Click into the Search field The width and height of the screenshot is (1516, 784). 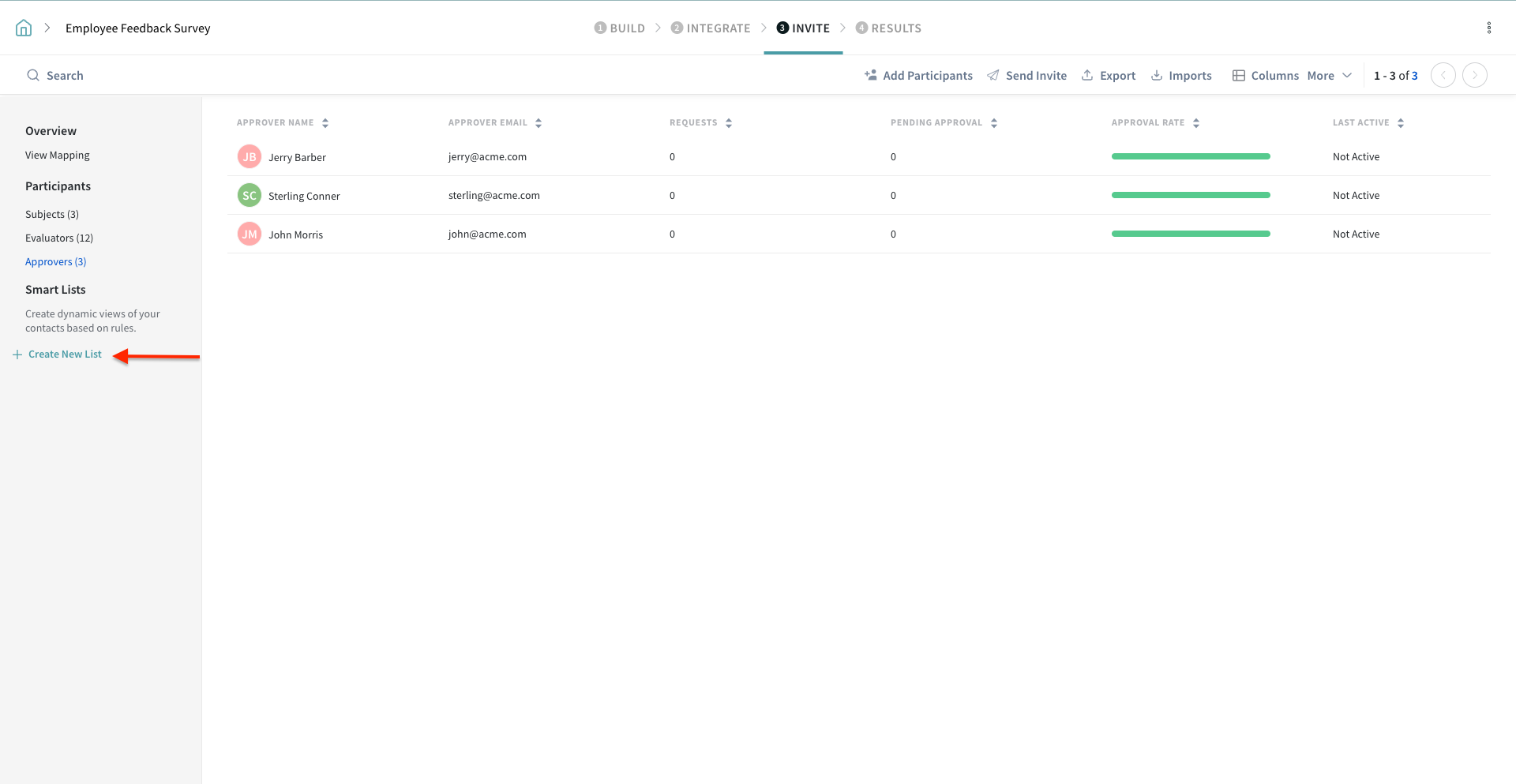(65, 76)
